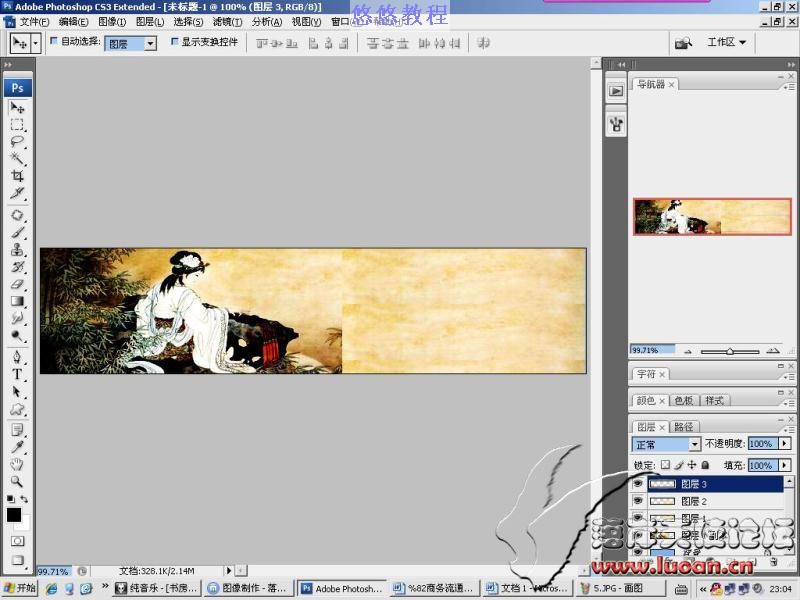Select the Notes tool

coord(17,430)
